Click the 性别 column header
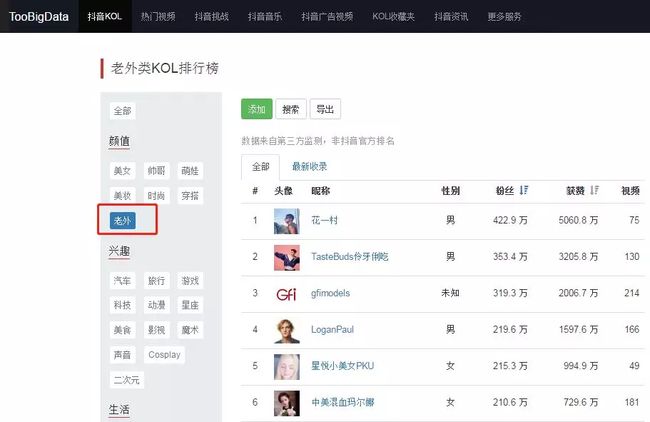Screen dimensions: 650x422 click(x=450, y=191)
